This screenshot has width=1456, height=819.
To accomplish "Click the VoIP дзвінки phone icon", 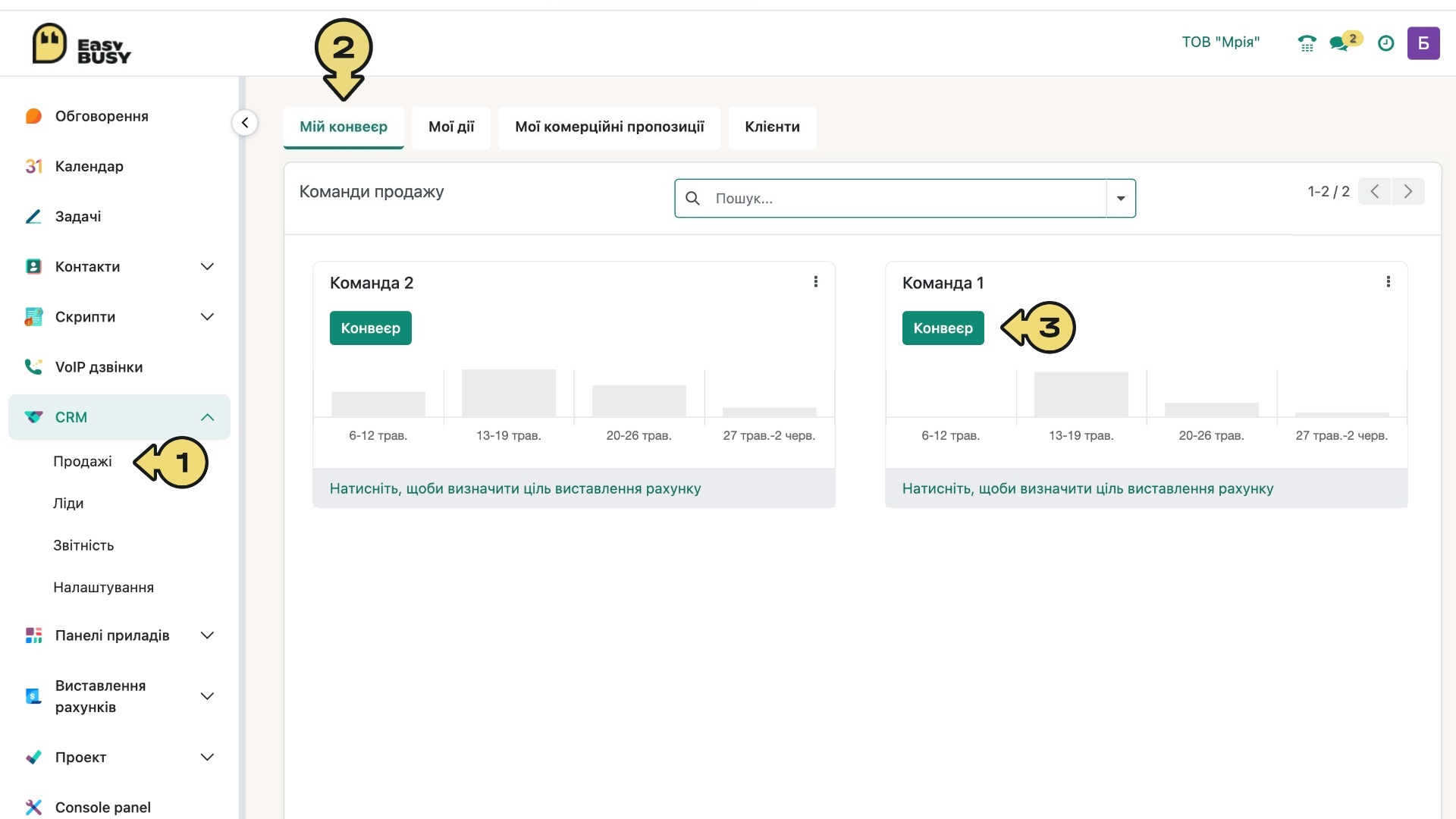I will [x=33, y=367].
